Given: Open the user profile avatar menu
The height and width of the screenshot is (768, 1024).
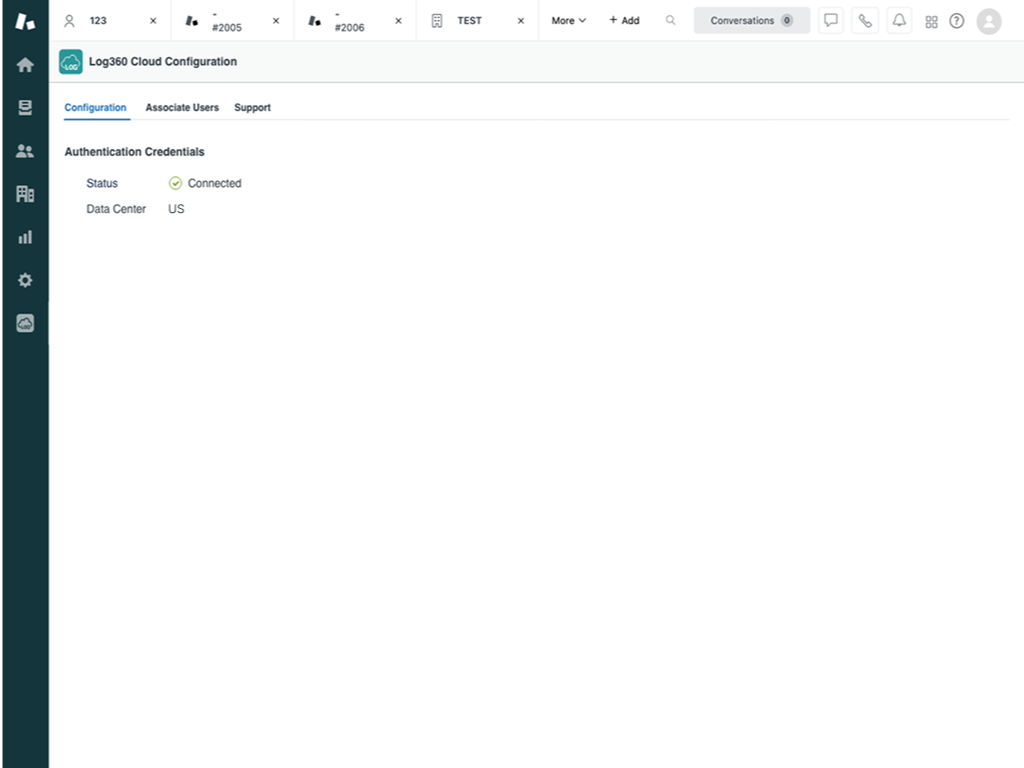Looking at the screenshot, I should click(988, 21).
